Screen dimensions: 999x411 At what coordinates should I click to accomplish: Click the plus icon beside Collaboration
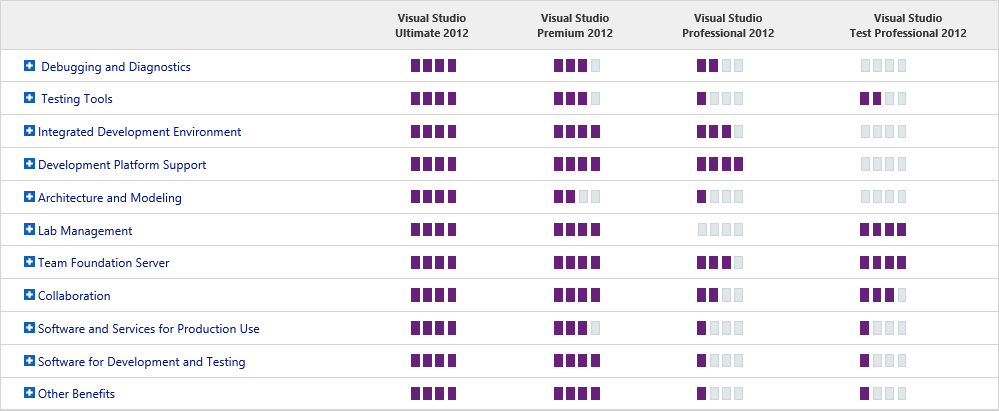29,295
